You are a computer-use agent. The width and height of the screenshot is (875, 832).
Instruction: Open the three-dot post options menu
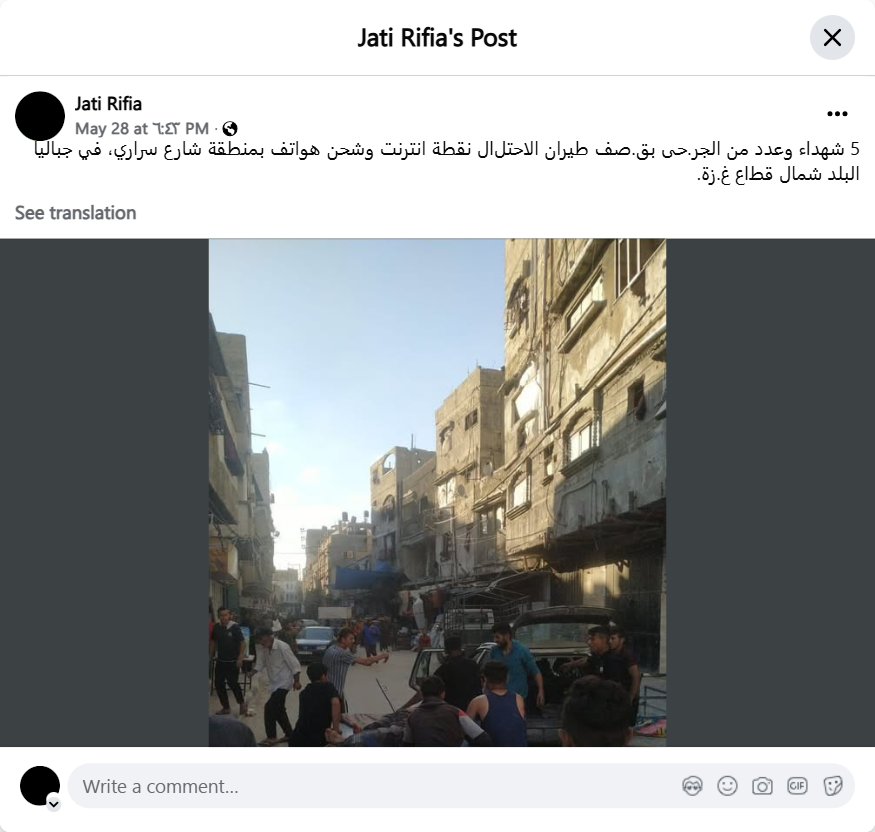coord(837,114)
